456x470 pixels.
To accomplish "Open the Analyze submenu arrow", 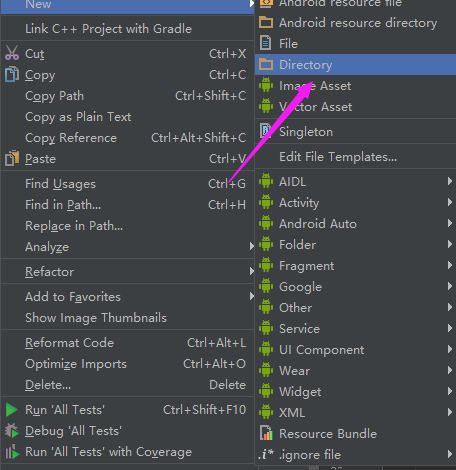I will (x=252, y=247).
